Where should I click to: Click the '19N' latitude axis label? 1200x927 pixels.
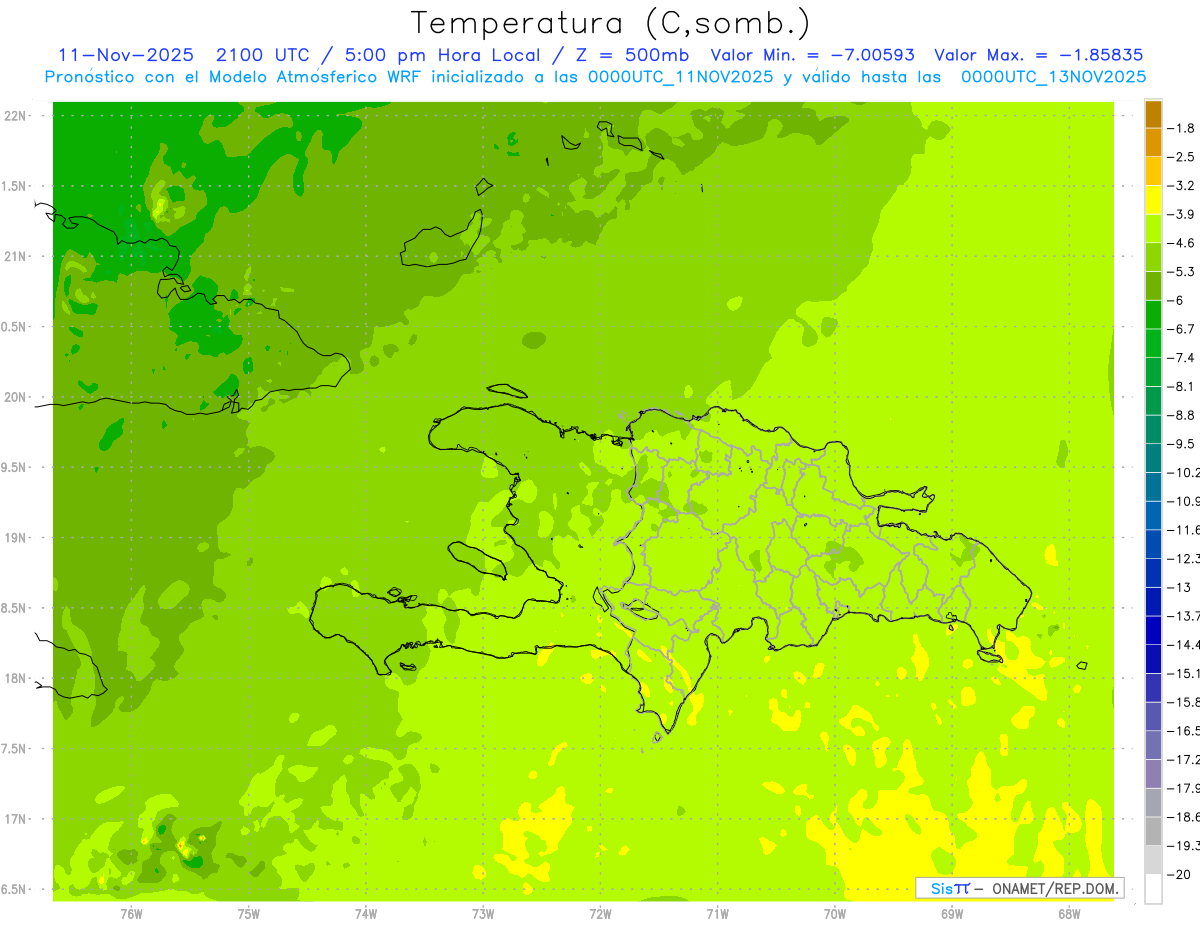pyautogui.click(x=16, y=538)
